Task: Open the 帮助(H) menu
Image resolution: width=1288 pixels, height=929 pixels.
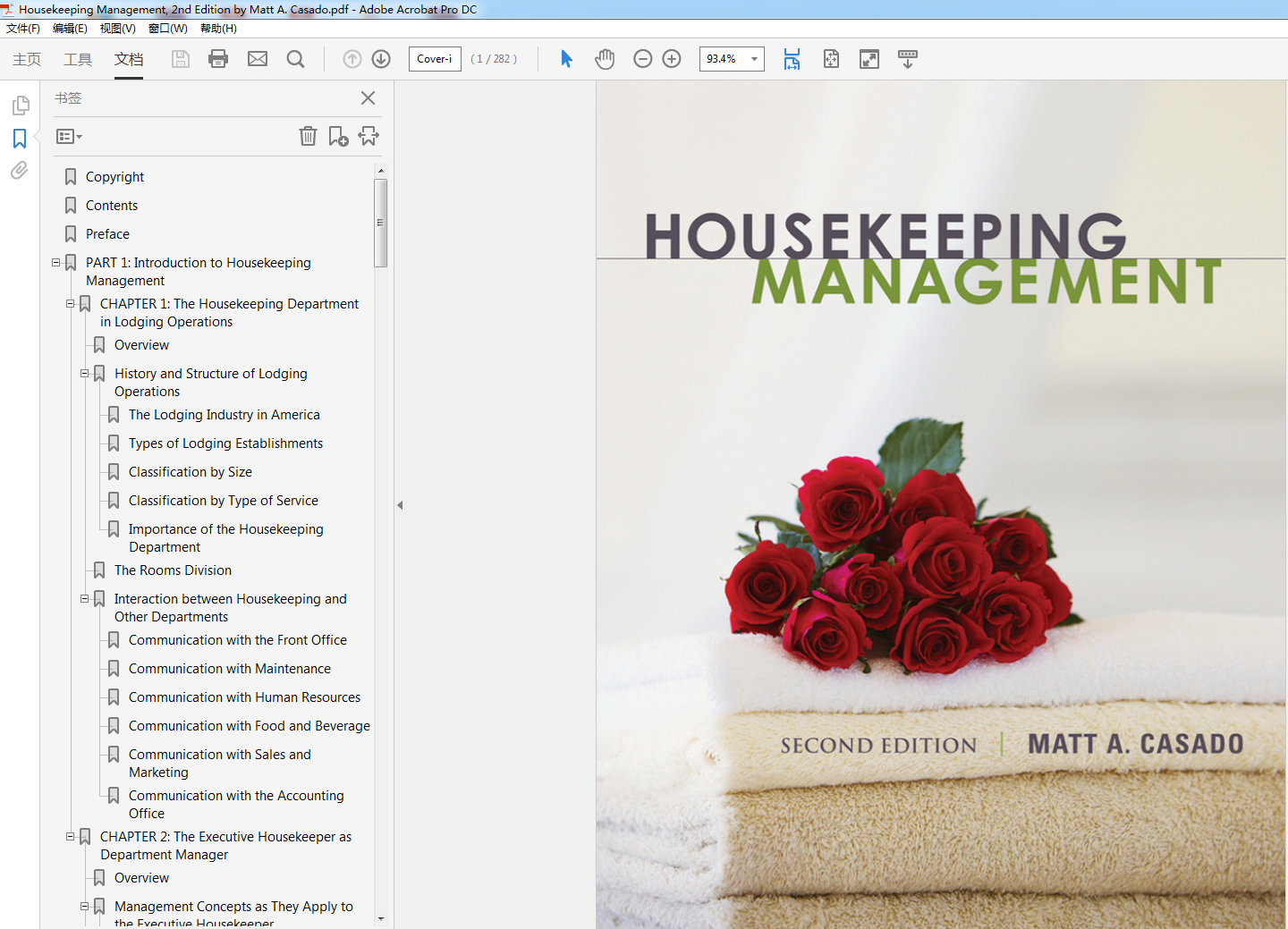Action: 218,29
